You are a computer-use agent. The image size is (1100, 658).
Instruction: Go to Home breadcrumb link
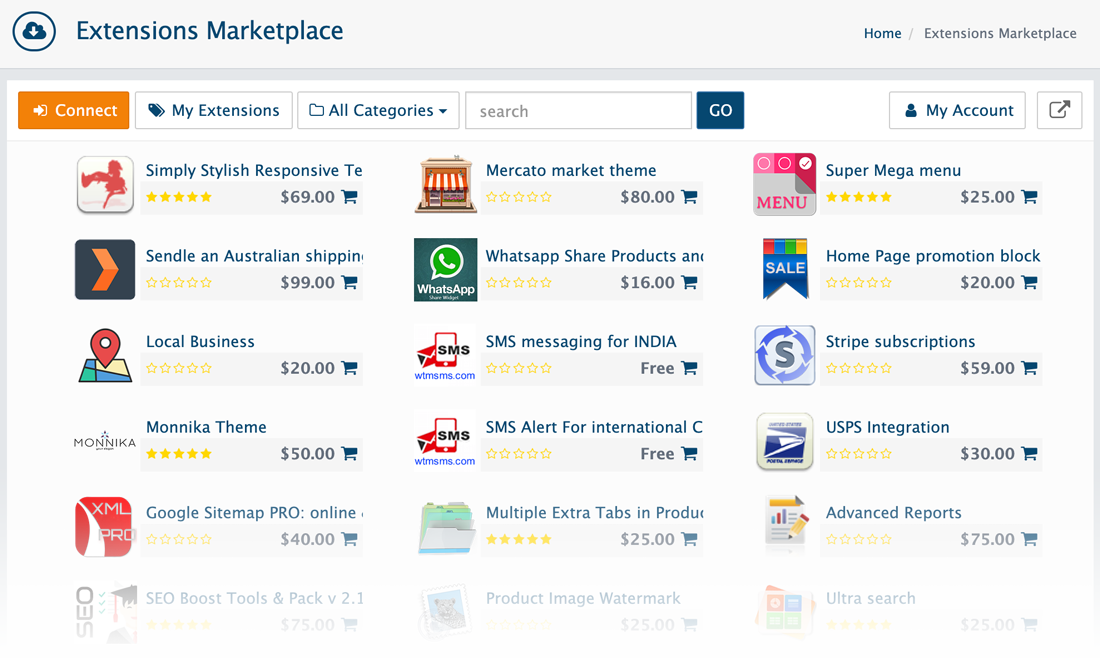[882, 33]
